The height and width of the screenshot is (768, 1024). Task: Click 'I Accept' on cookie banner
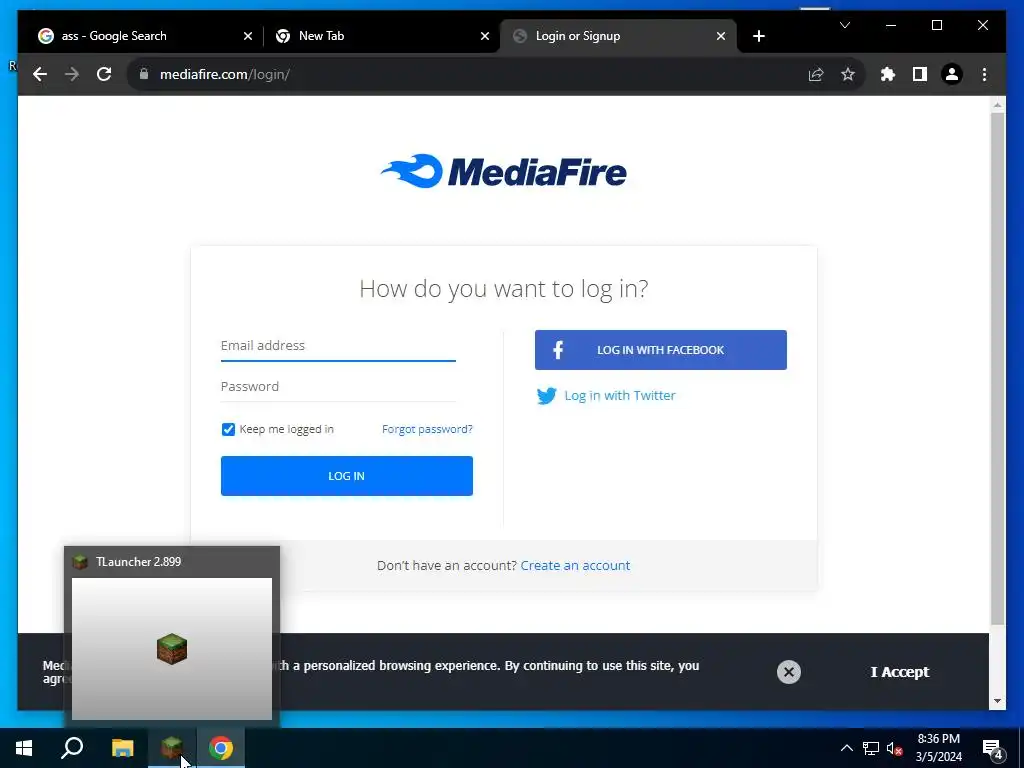[x=899, y=672]
